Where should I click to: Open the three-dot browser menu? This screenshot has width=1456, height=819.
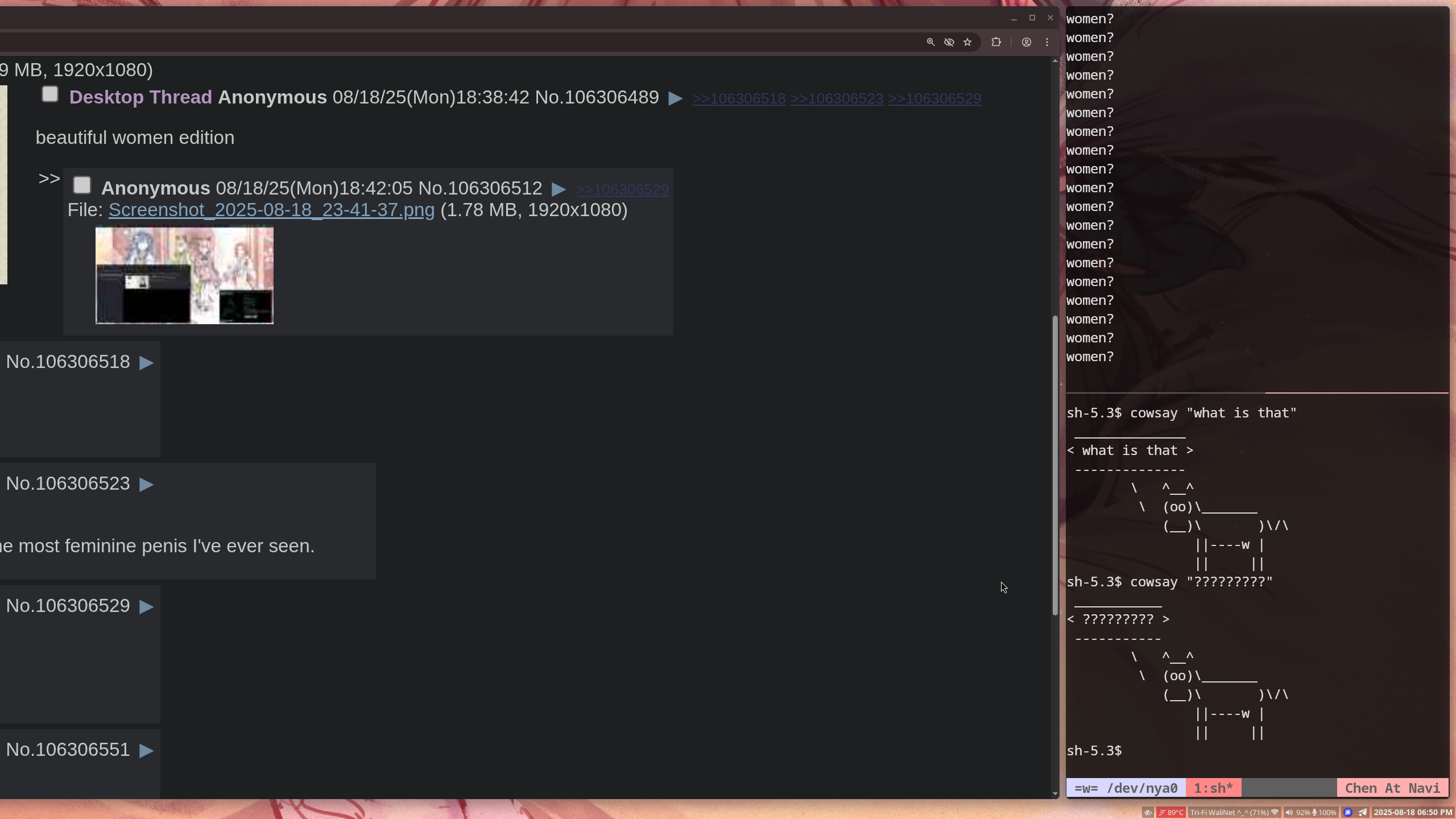click(1047, 42)
